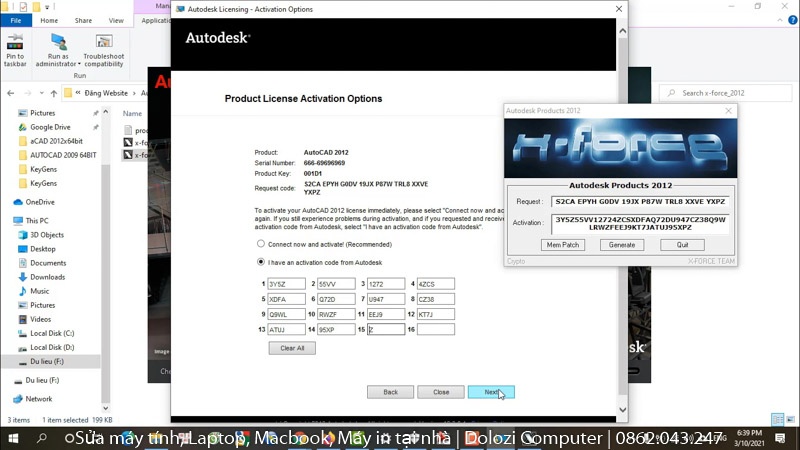Open recent locations dropdown chevron
The height and width of the screenshot is (450, 800).
pos(41,93)
